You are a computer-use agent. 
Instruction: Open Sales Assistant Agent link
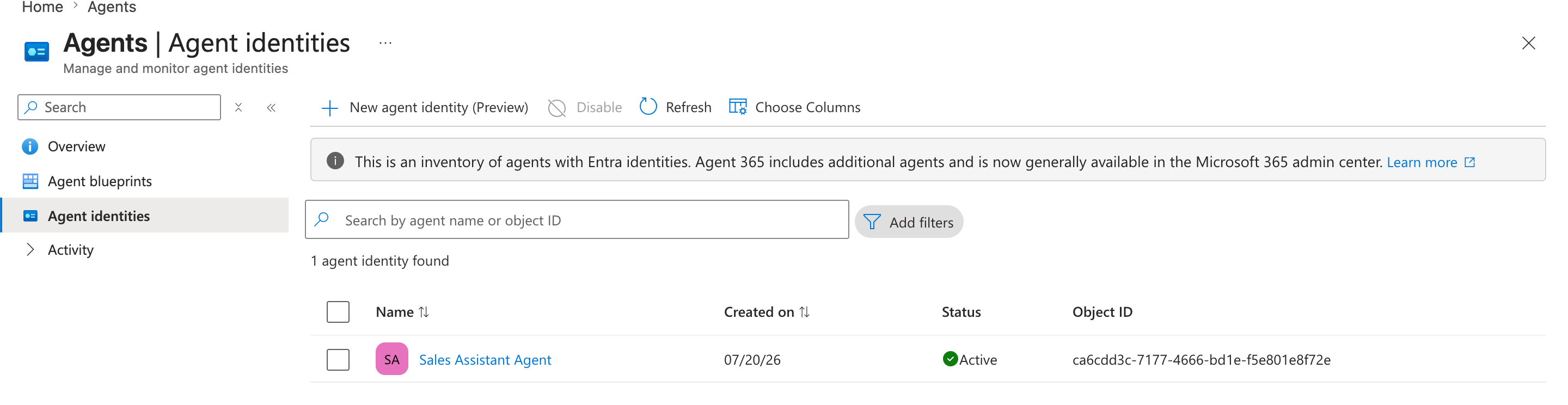coord(485,360)
